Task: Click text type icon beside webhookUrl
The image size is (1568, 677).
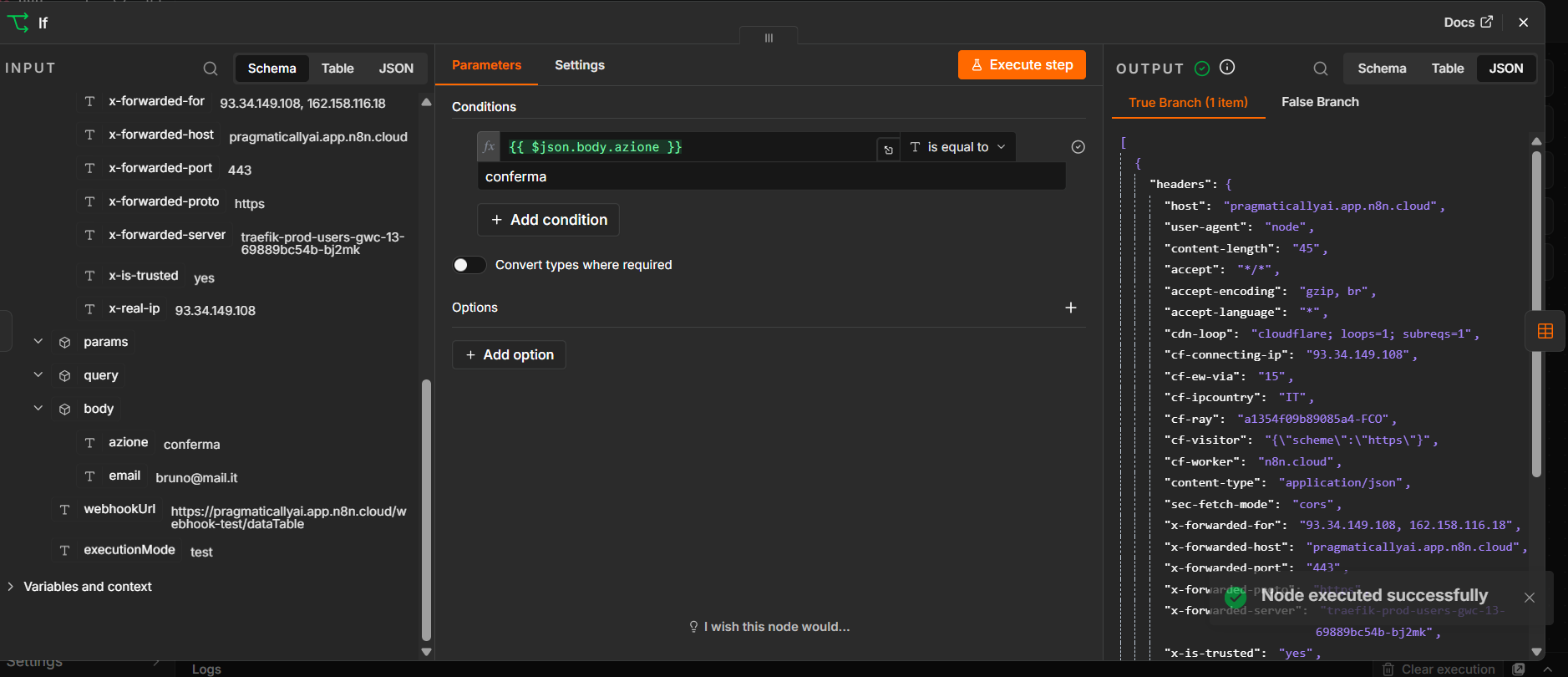Action: (x=64, y=510)
